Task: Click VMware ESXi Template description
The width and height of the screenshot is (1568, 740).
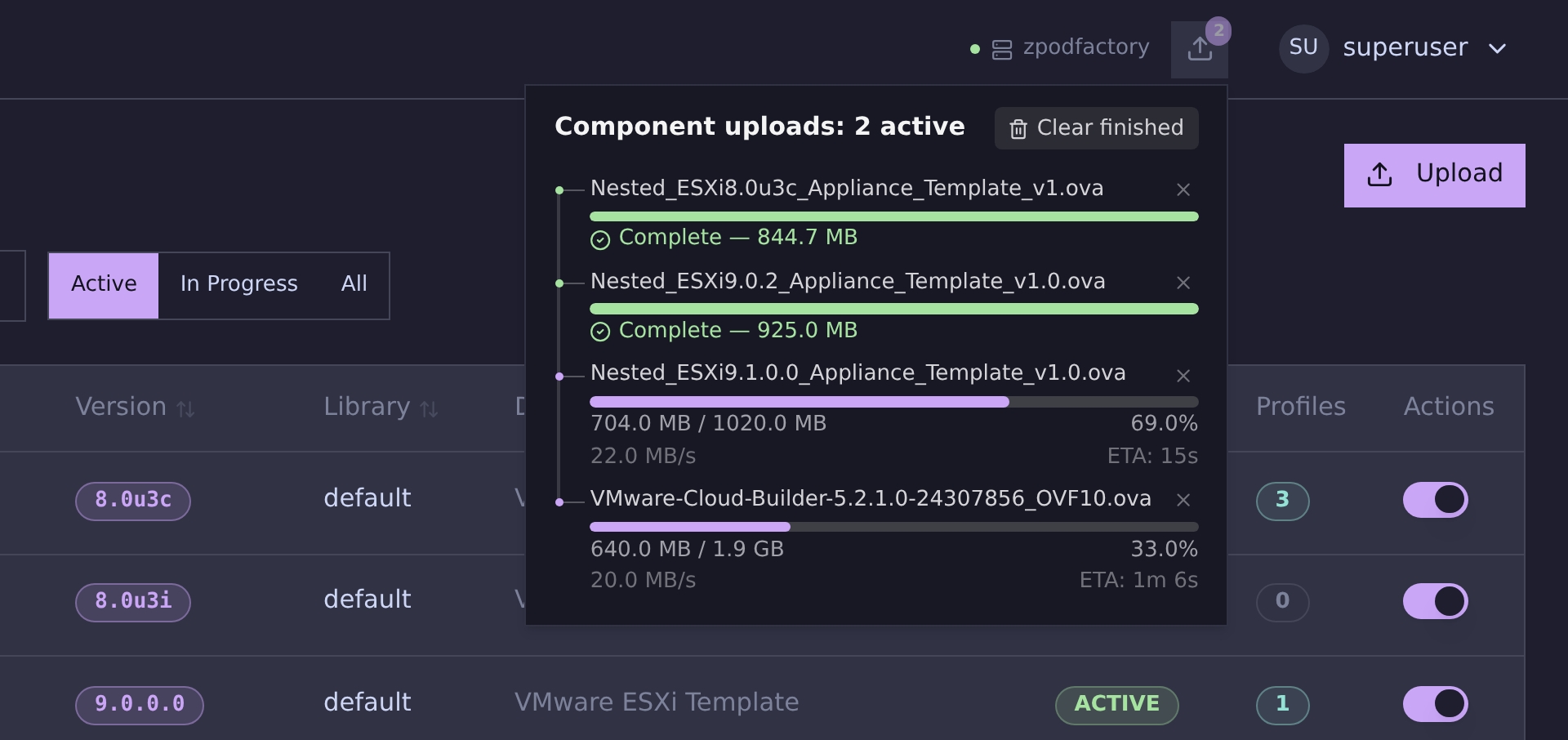Action: click(x=657, y=702)
